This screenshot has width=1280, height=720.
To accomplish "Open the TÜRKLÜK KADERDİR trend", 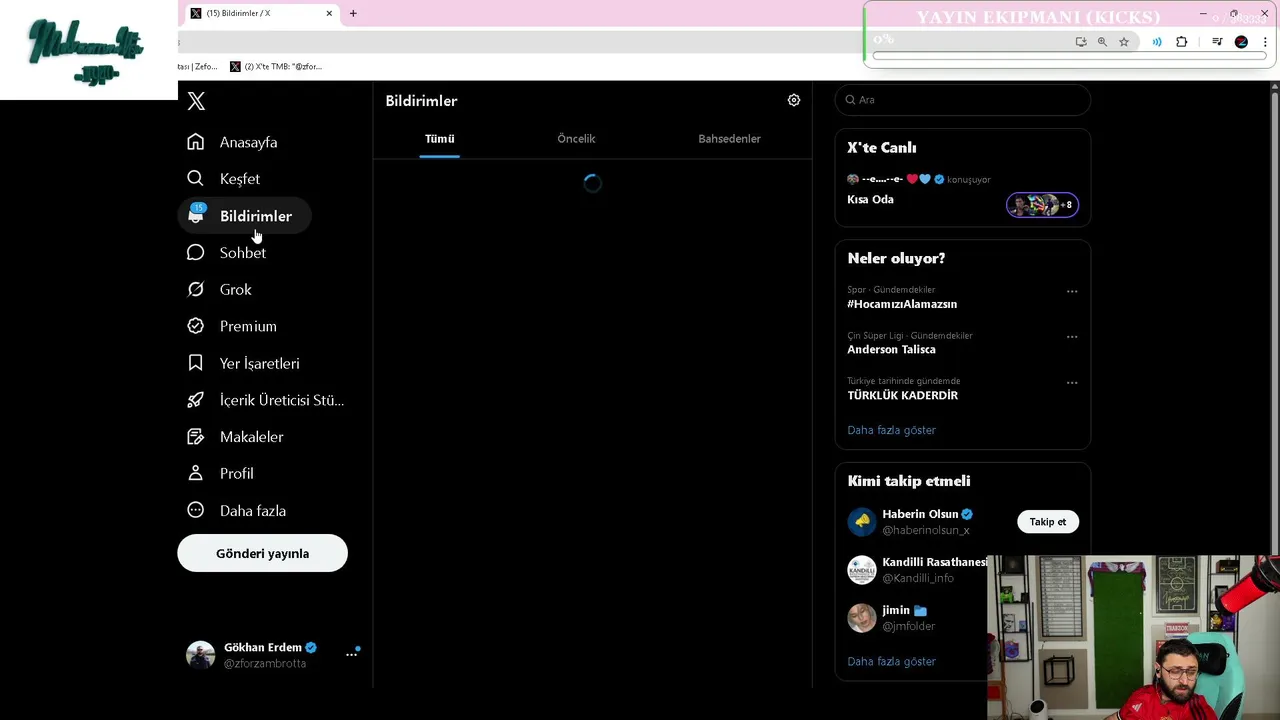I will coord(902,396).
